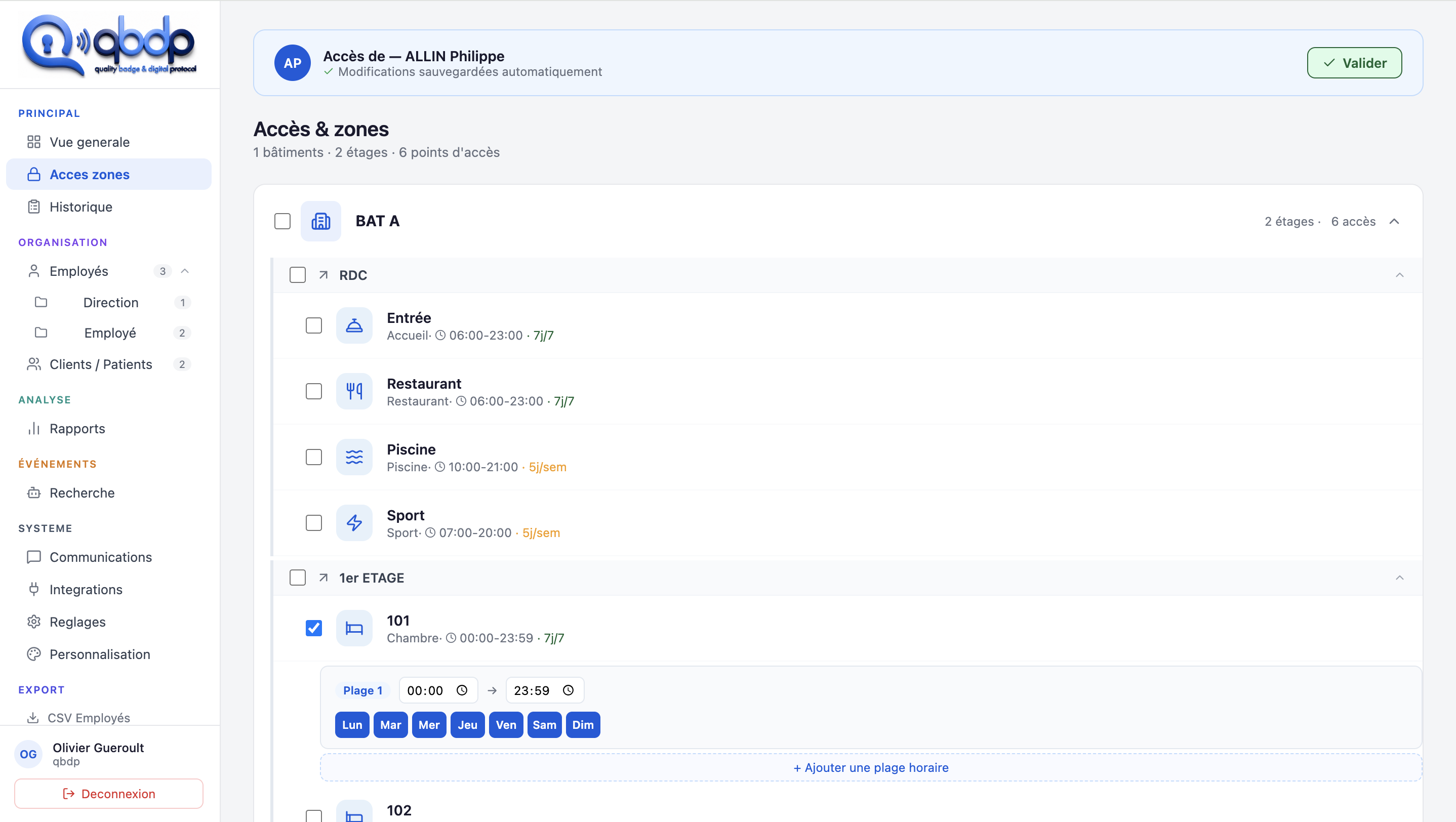1456x822 pixels.
Task: Click the room 101 bed icon
Action: pyautogui.click(x=354, y=628)
